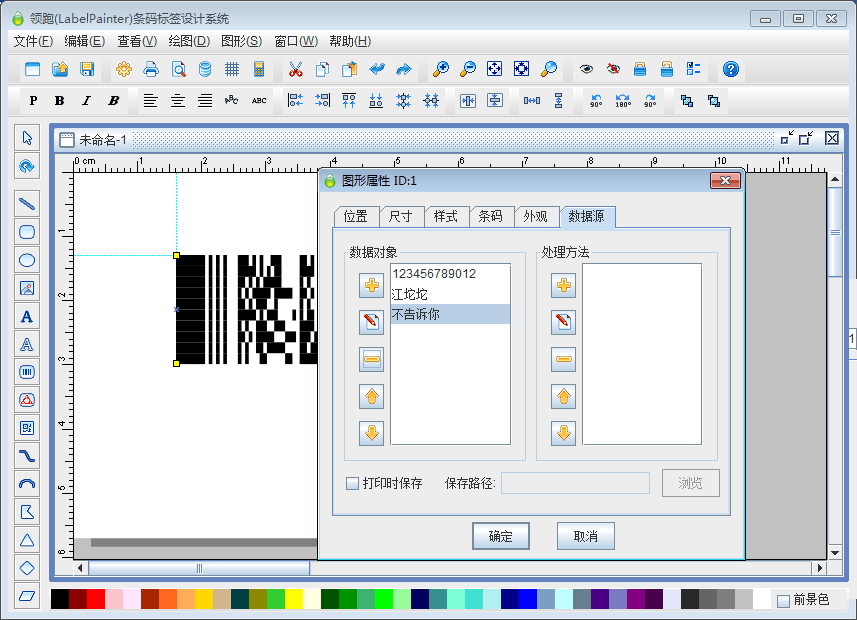This screenshot has height=620, width=857.
Task: Add a new 数据对象 item with plus
Action: click(372, 285)
